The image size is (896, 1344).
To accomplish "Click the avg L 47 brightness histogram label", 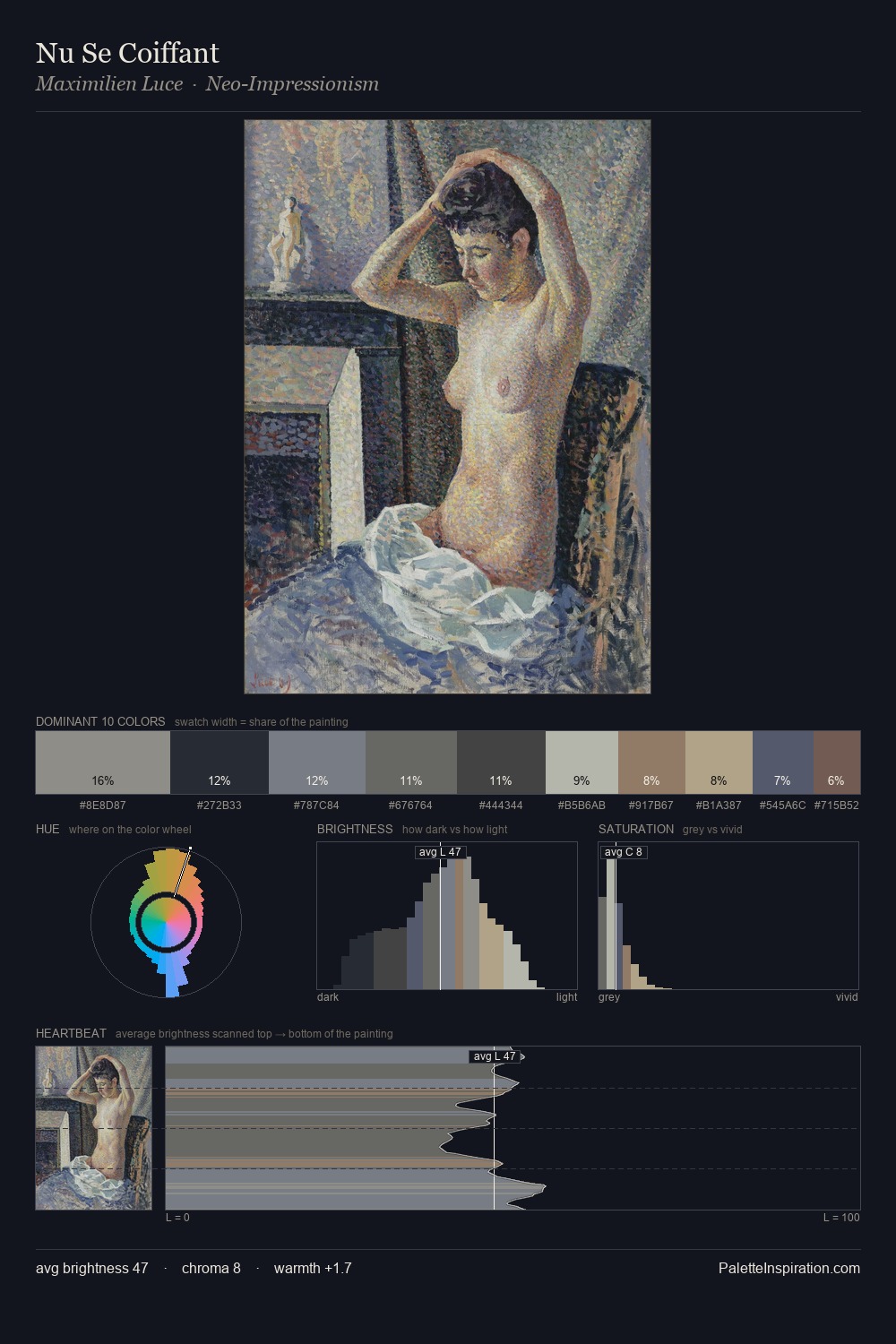I will tap(441, 852).
